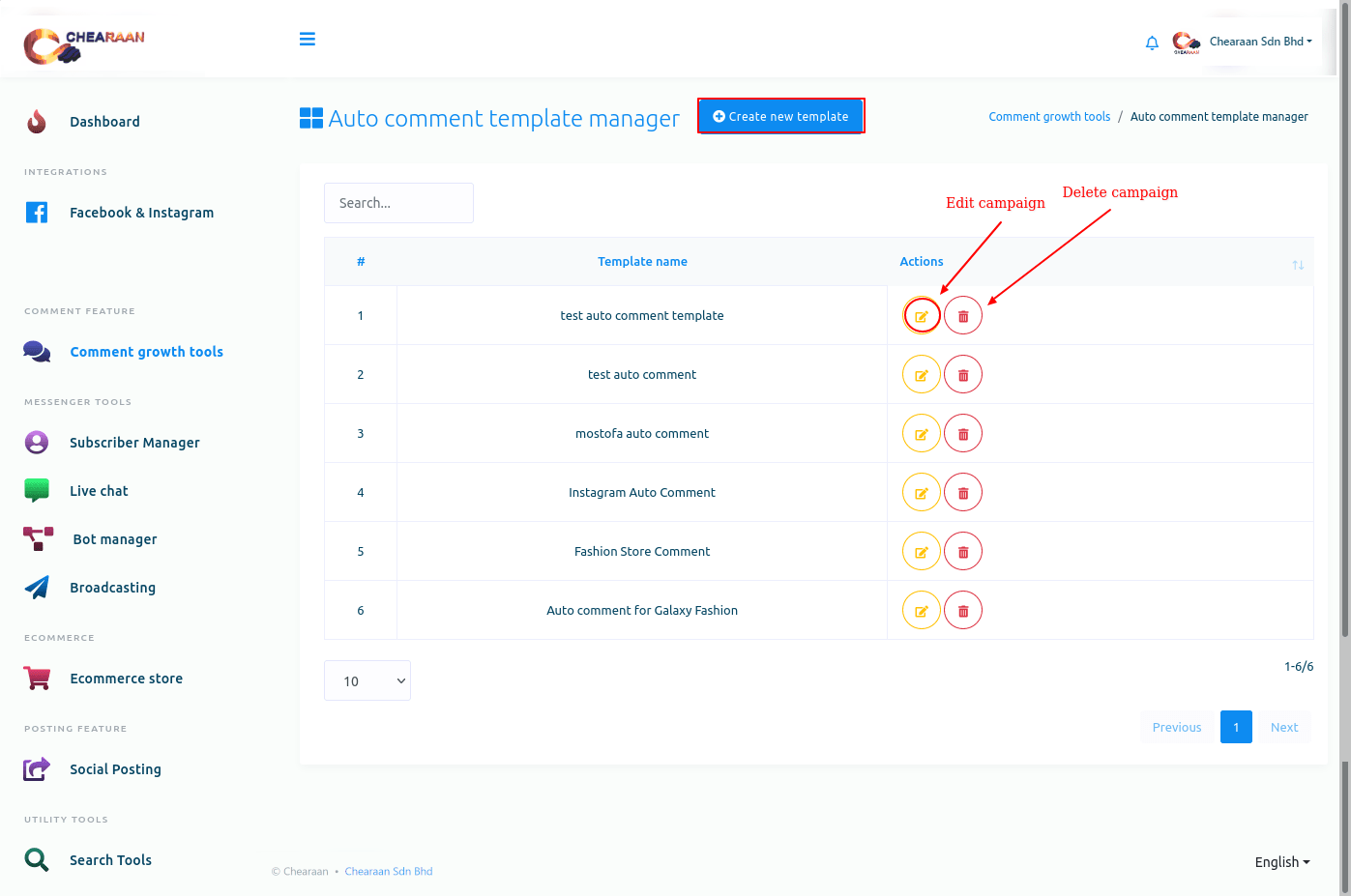Open Comment growth tools in sidebar
Image resolution: width=1351 pixels, height=896 pixels.
point(146,352)
